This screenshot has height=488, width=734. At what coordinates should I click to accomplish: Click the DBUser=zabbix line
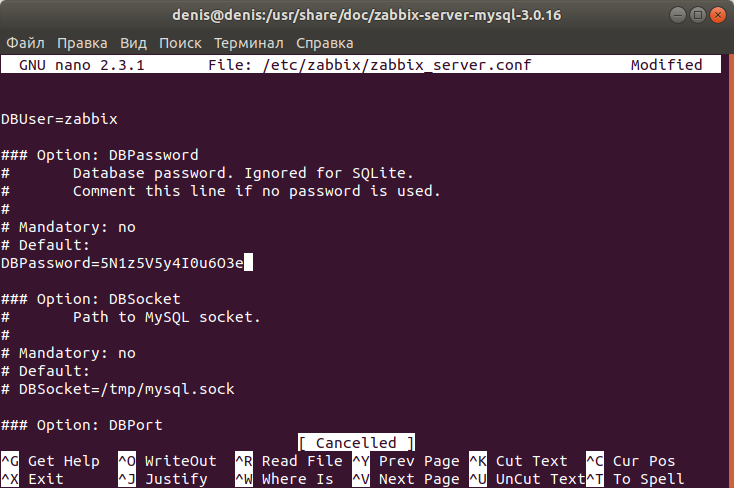tap(59, 119)
